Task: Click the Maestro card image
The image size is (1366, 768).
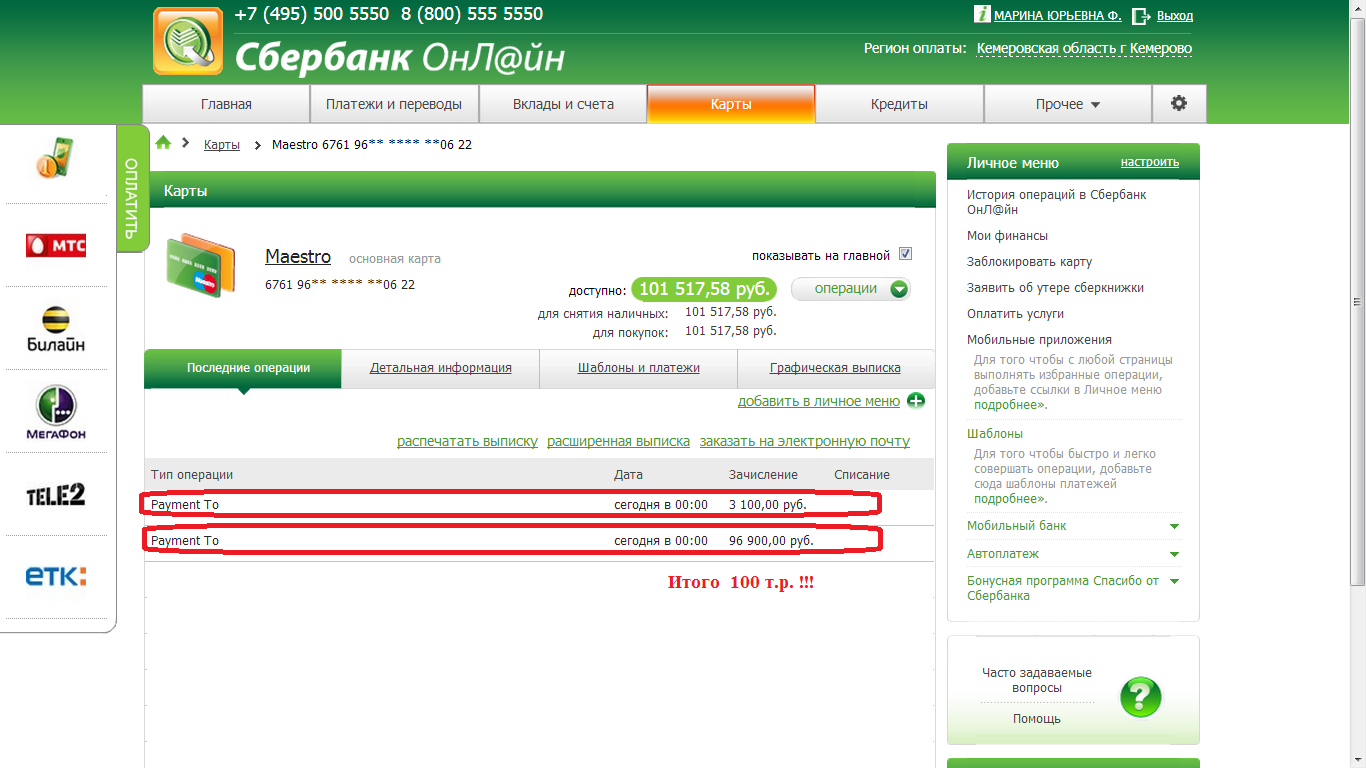Action: (201, 264)
